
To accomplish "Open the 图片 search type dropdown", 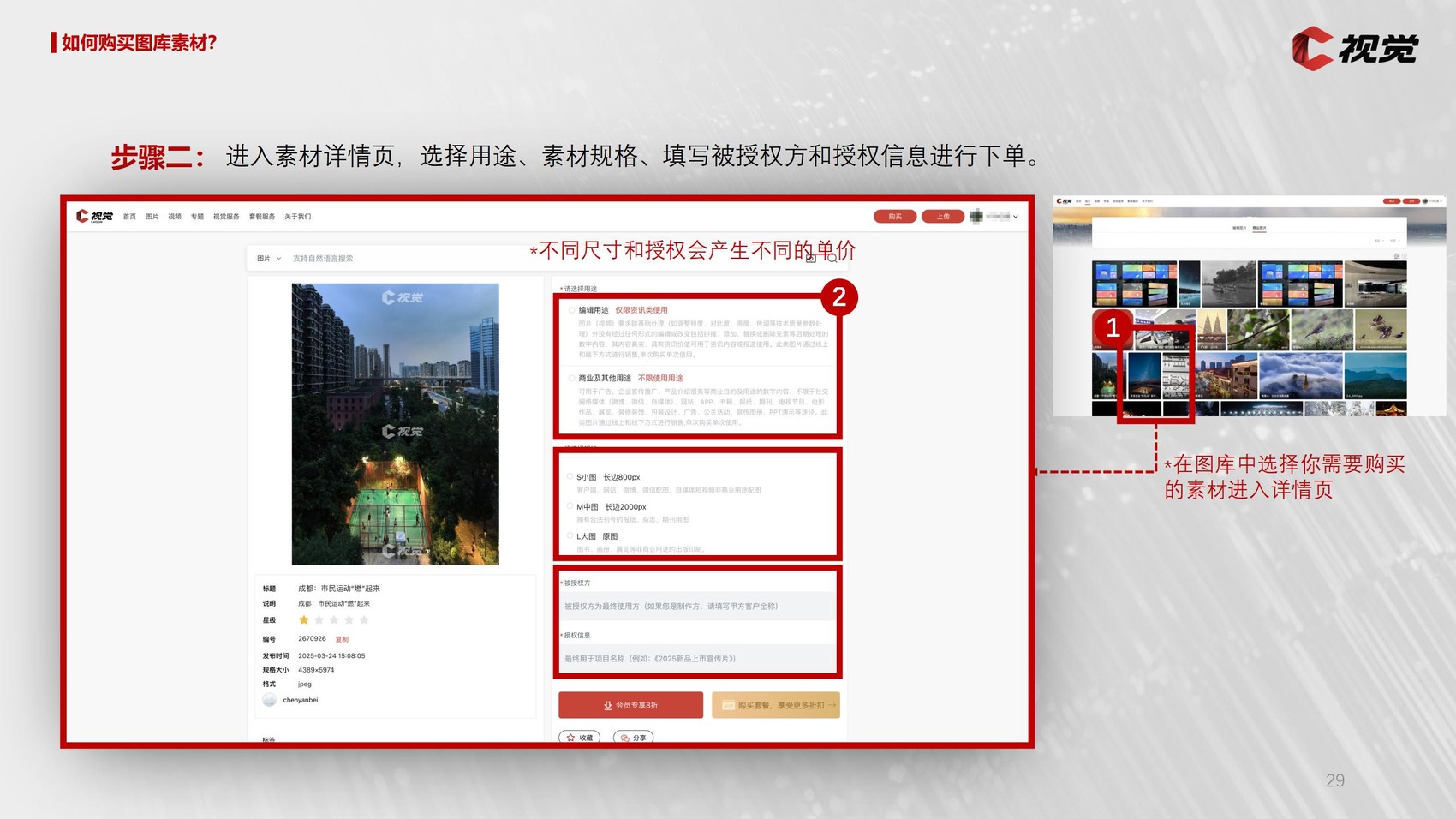I will [268, 259].
